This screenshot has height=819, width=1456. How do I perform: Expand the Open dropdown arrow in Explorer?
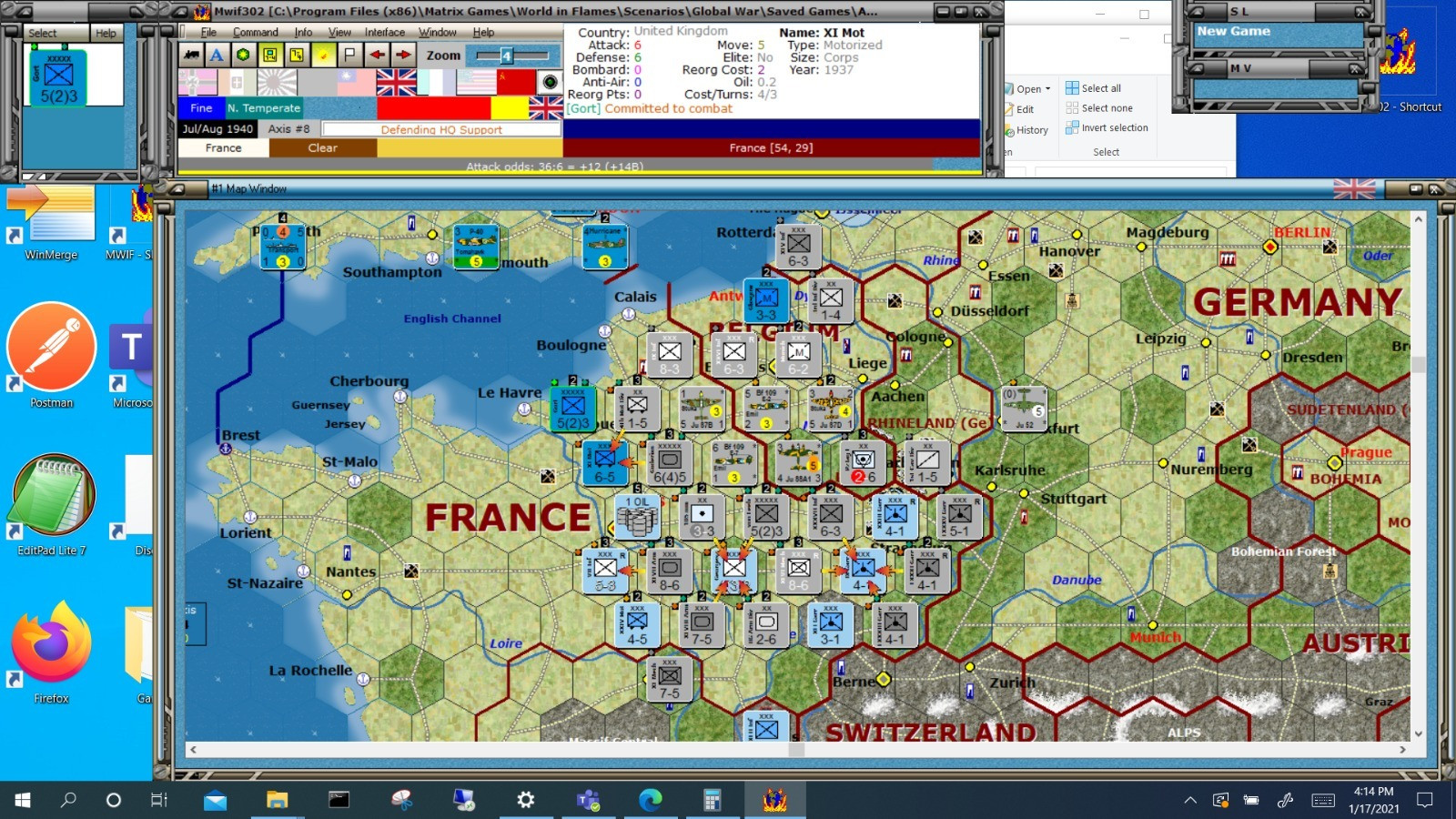pyautogui.click(x=1047, y=89)
